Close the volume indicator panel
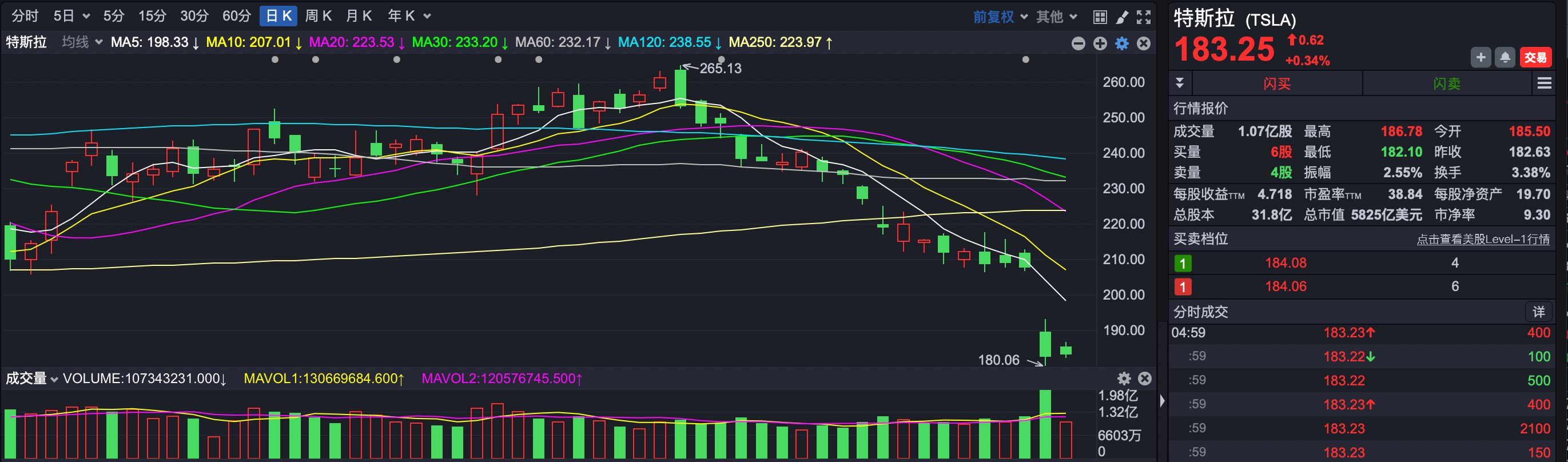Screen dimensions: 1568x462 [1144, 379]
